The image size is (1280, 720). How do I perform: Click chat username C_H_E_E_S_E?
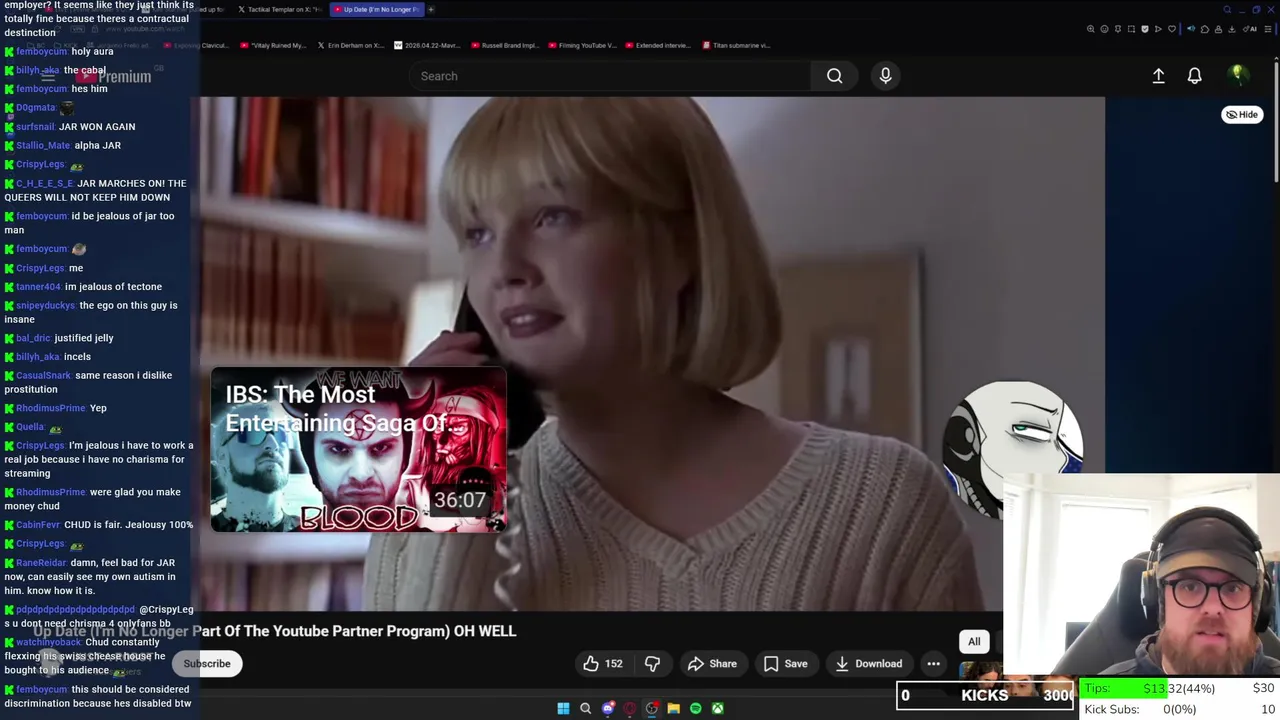point(45,184)
